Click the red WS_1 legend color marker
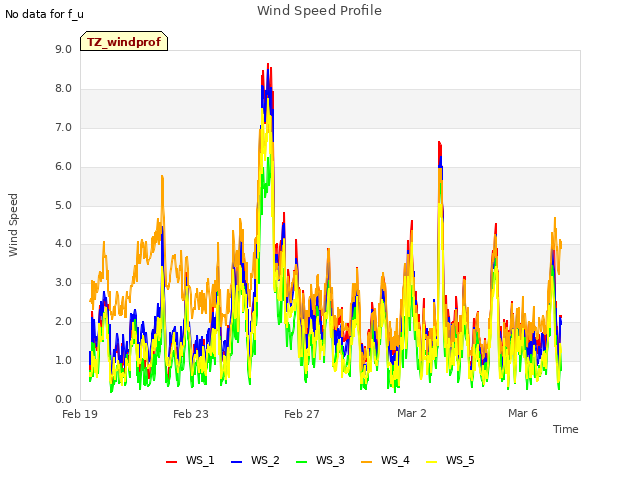Screen dimensions: 640x480 171,462
